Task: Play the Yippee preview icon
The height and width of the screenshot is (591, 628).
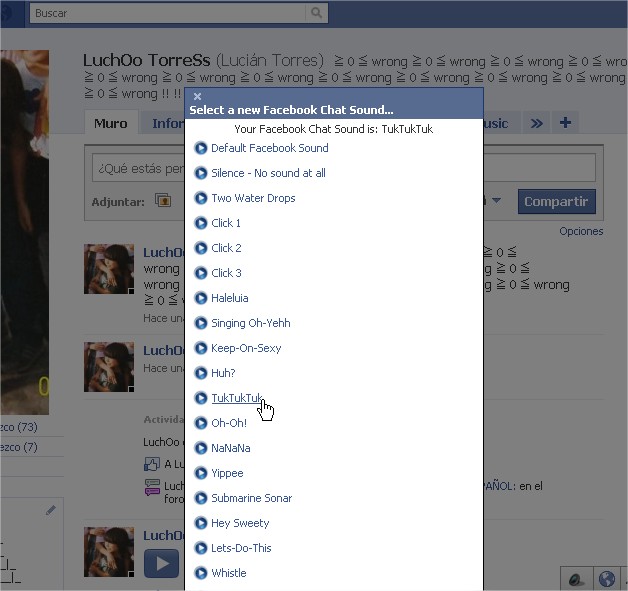Action: coord(201,473)
